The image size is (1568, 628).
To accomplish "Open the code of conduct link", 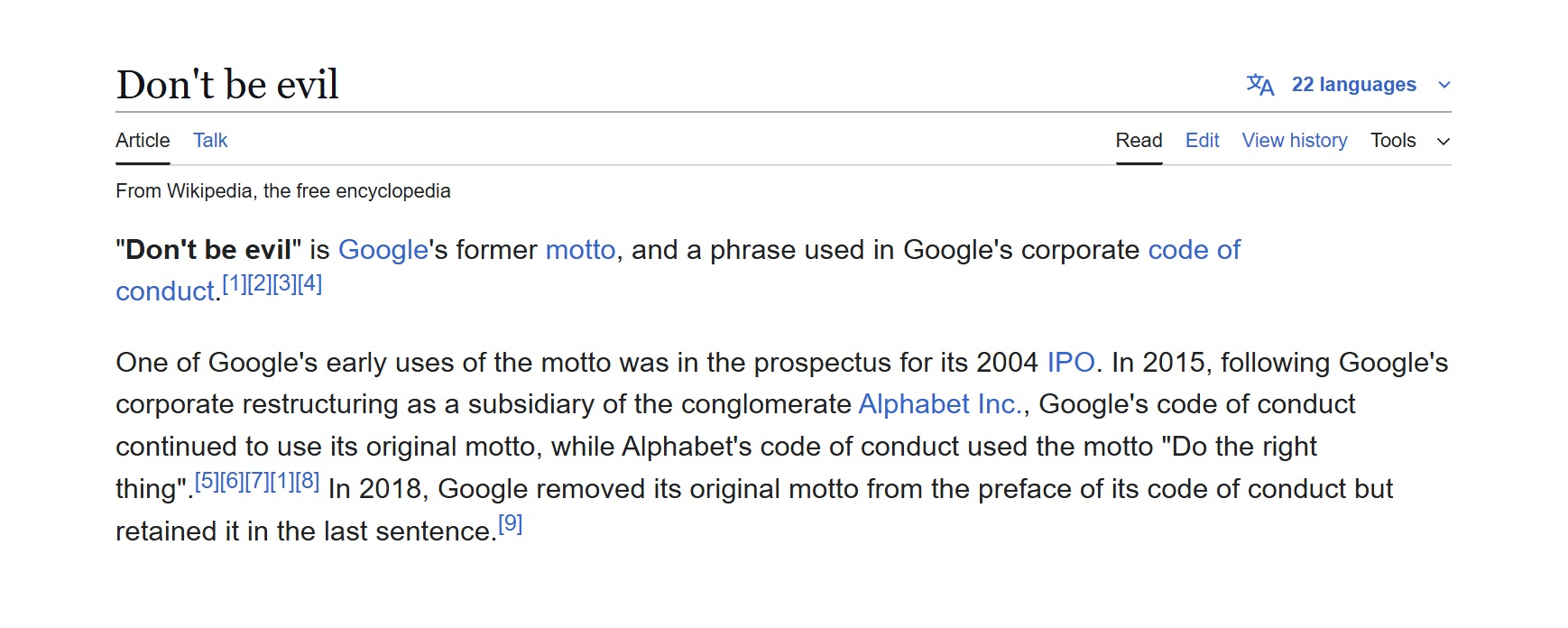I will click(1194, 250).
